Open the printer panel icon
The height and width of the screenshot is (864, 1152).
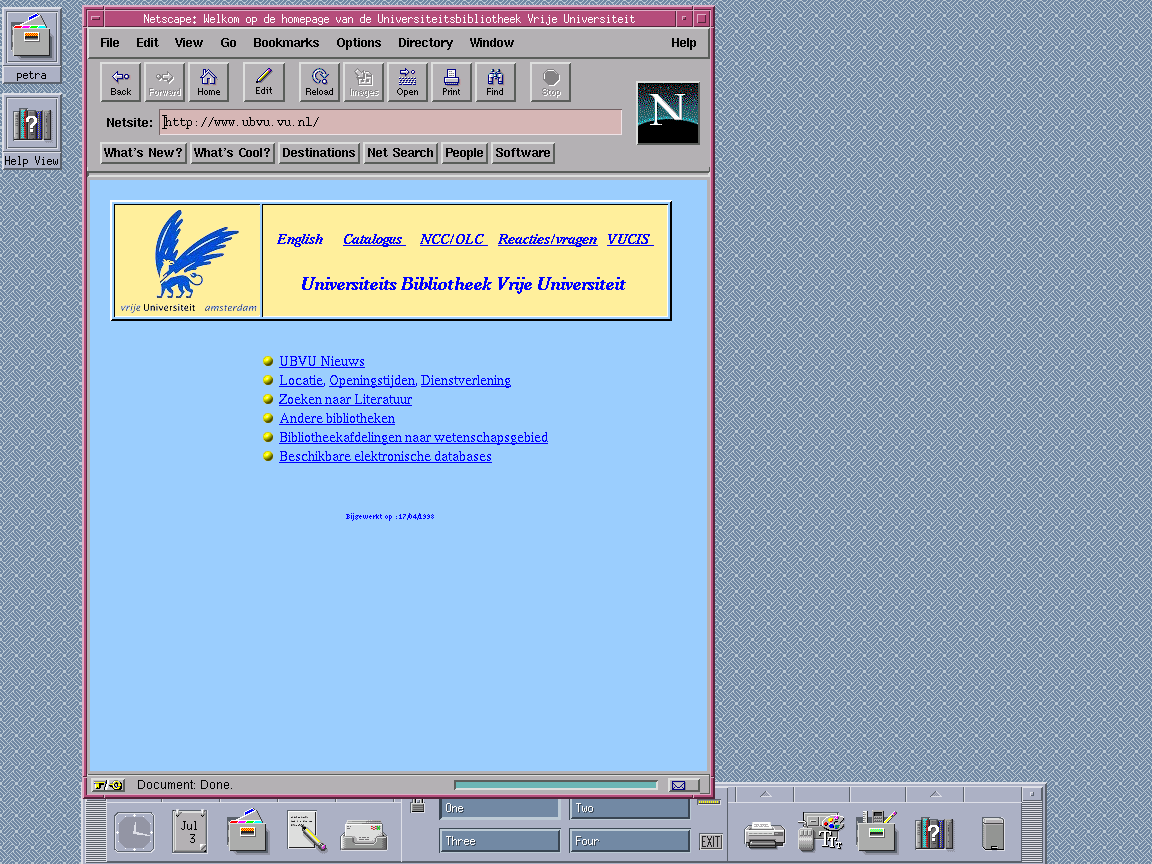point(765,835)
